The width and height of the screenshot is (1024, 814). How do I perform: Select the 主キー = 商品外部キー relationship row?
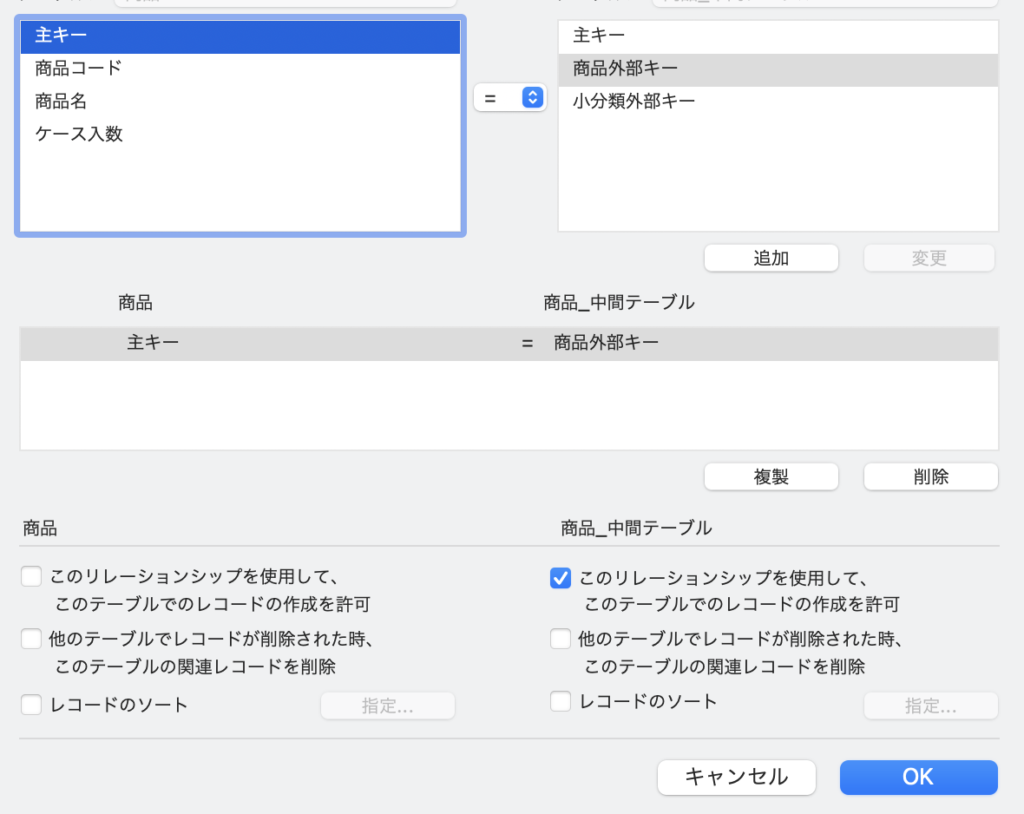point(508,343)
